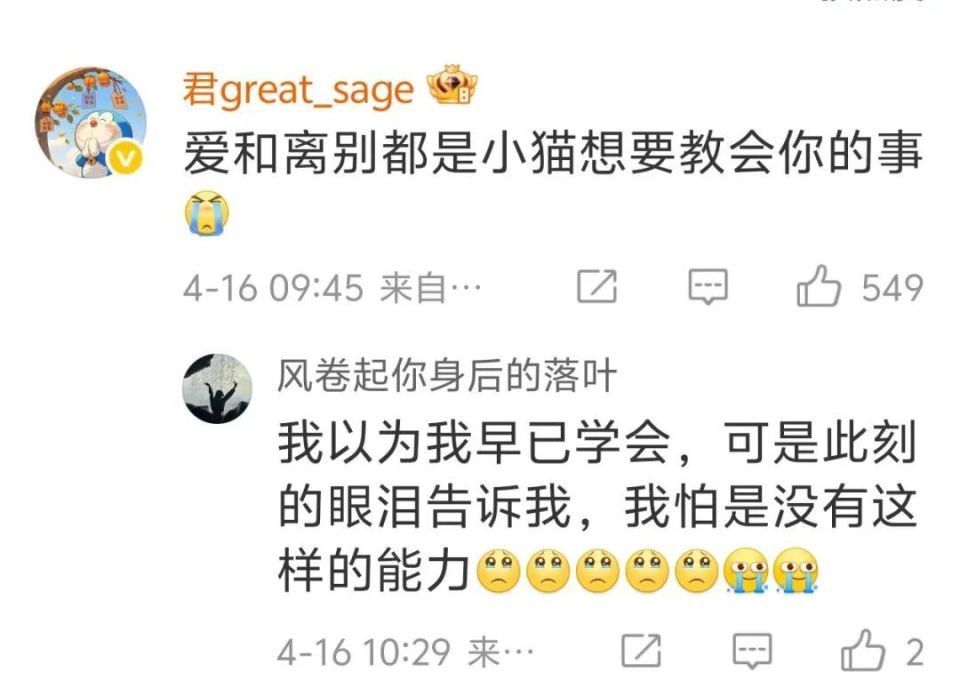Repost the reply posted at 10:29

641,651
